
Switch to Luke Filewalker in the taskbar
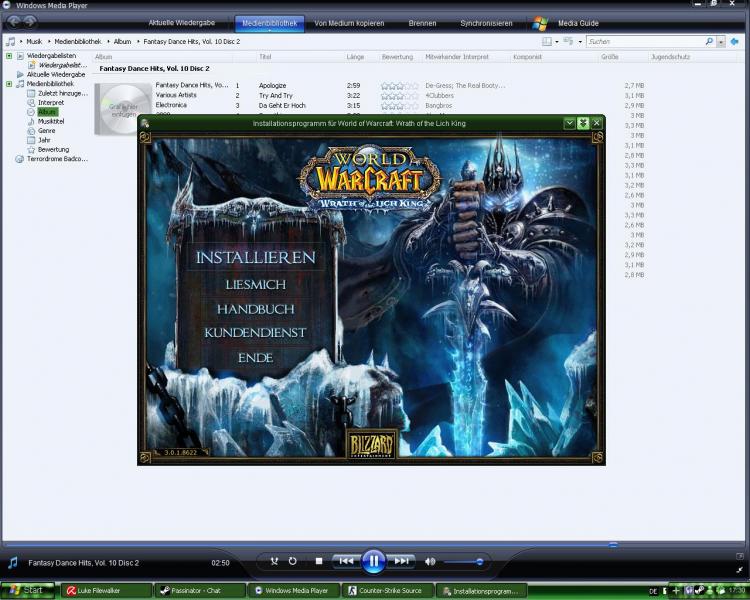pyautogui.click(x=106, y=591)
